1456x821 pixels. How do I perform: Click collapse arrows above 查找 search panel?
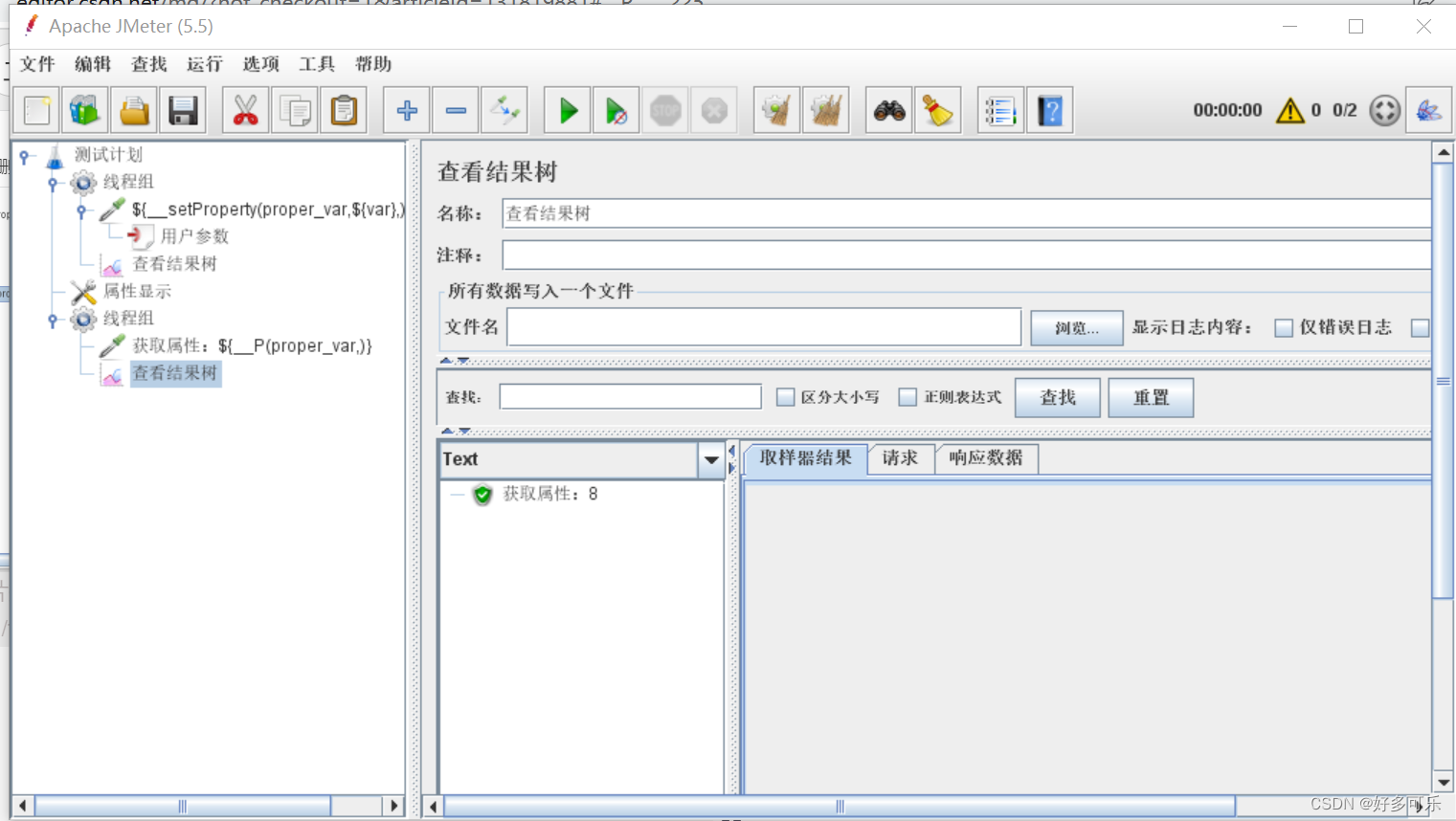455,361
